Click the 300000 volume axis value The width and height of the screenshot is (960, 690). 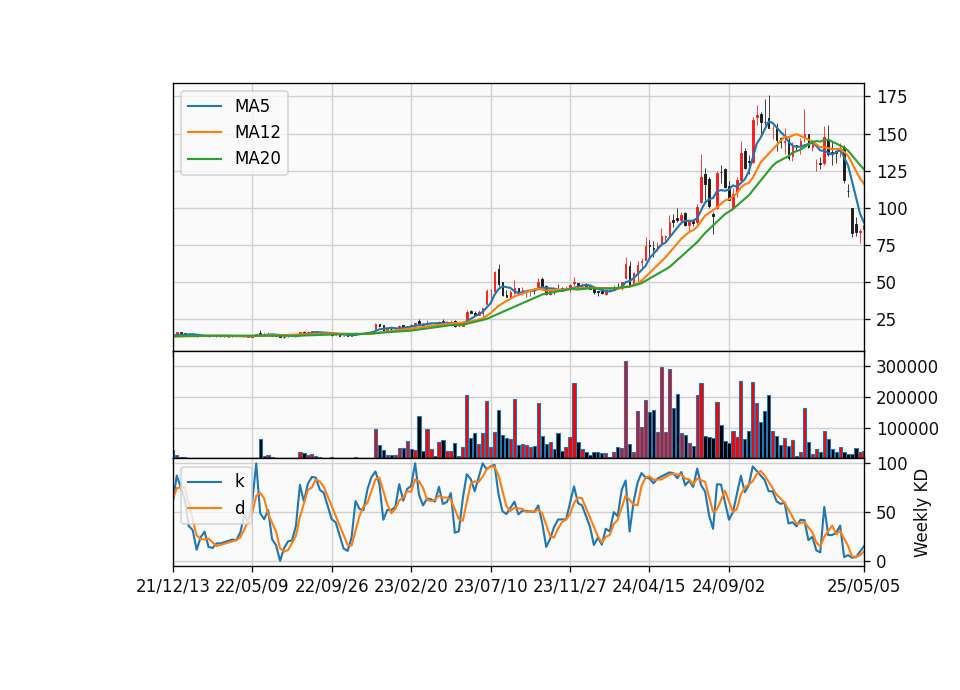(x=907, y=367)
